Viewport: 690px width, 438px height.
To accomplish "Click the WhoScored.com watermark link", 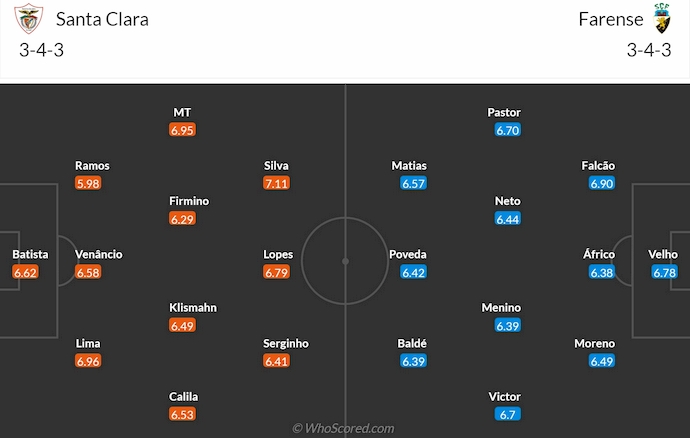I will tap(344, 428).
